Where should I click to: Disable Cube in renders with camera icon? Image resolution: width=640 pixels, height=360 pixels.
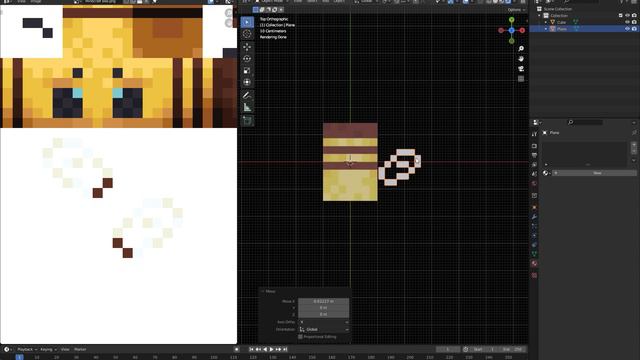[634, 22]
